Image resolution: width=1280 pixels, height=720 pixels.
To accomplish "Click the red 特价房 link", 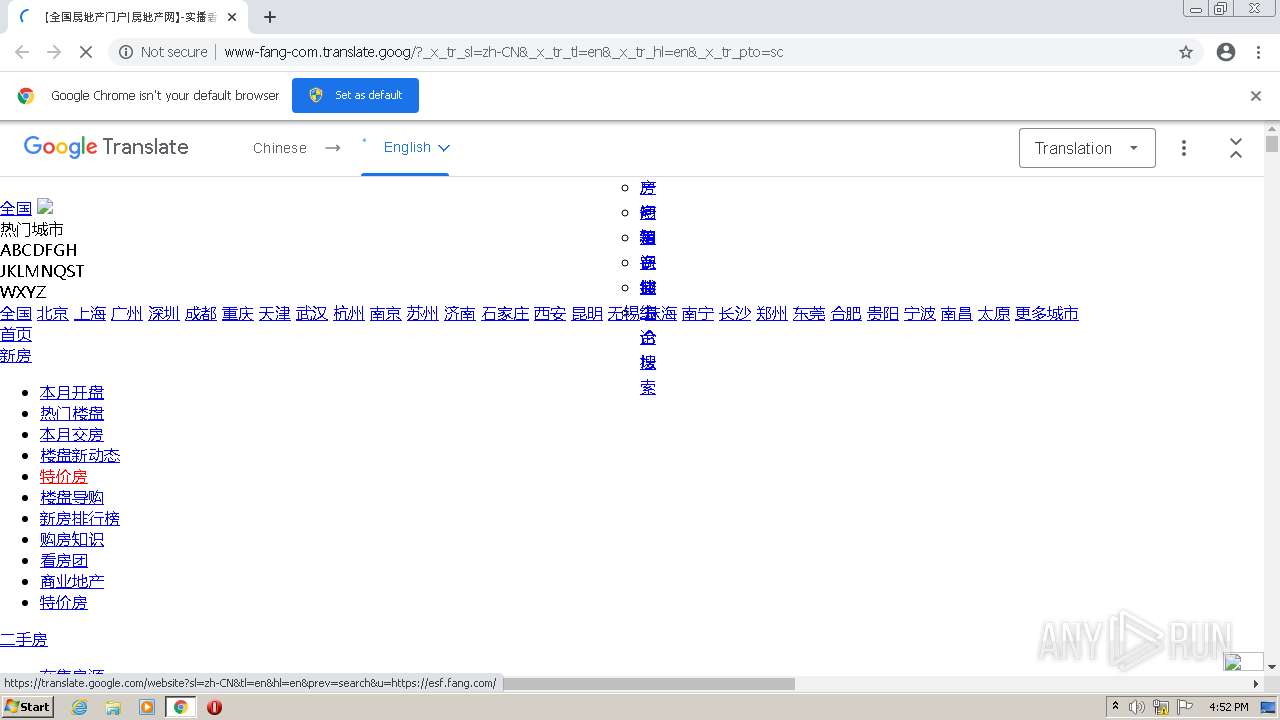I will 64,476.
